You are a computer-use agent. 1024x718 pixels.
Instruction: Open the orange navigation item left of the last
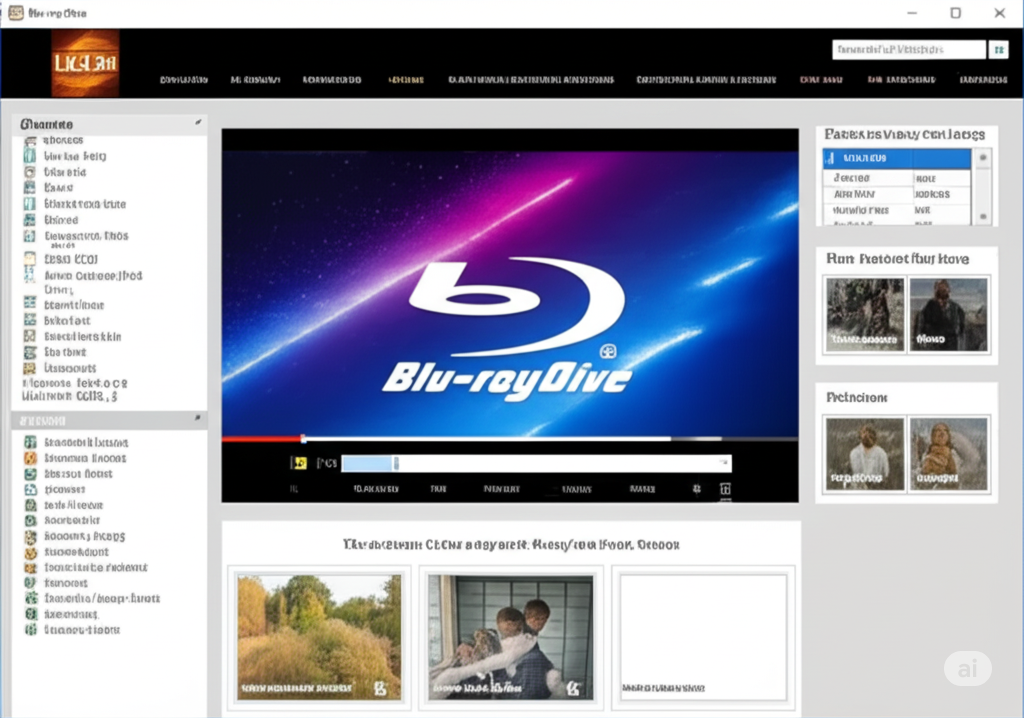[x=901, y=80]
